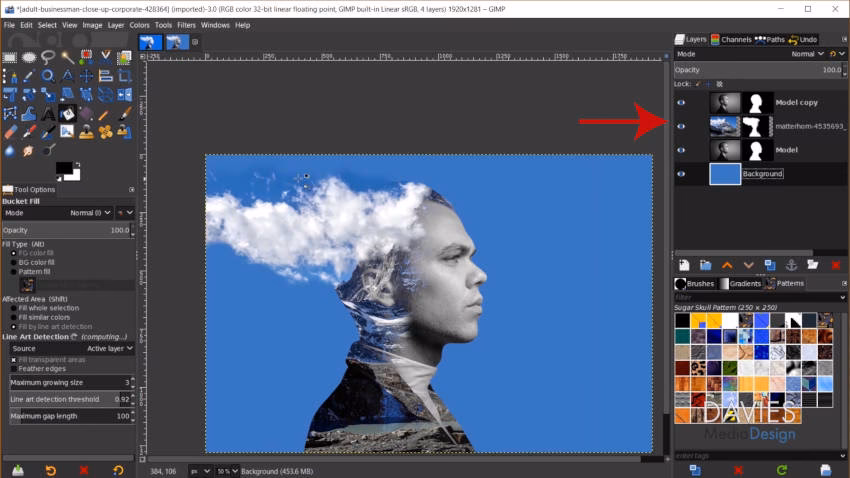The image size is (850, 478).
Task: Select the Text tool
Action: 48,114
